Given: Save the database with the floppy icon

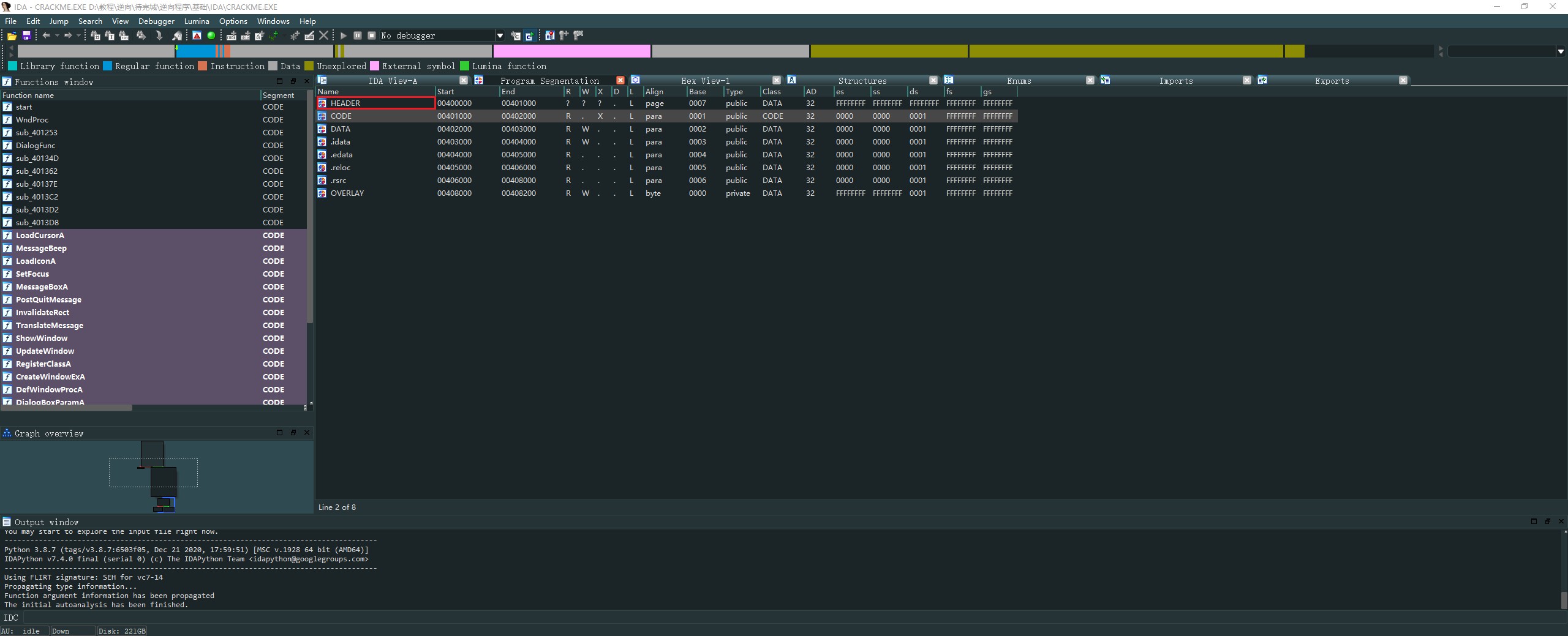Looking at the screenshot, I should tap(26, 36).
